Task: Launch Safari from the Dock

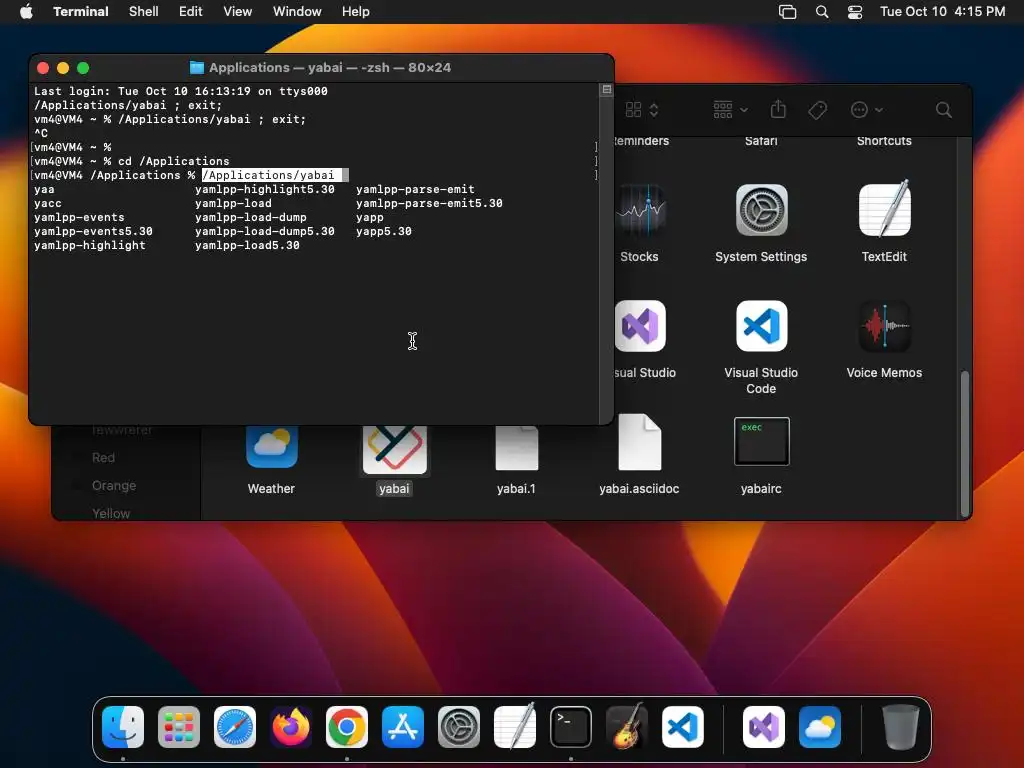Action: [235, 726]
